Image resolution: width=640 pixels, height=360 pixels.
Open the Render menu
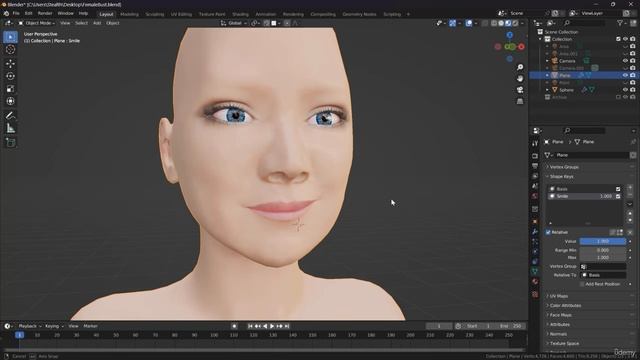[45, 13]
